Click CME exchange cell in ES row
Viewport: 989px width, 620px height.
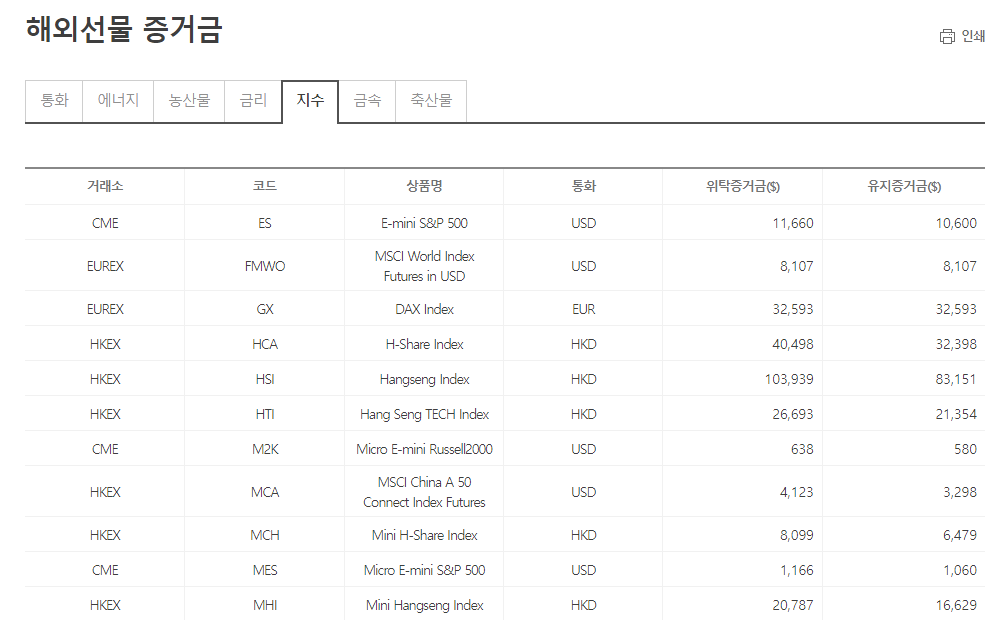click(x=105, y=223)
